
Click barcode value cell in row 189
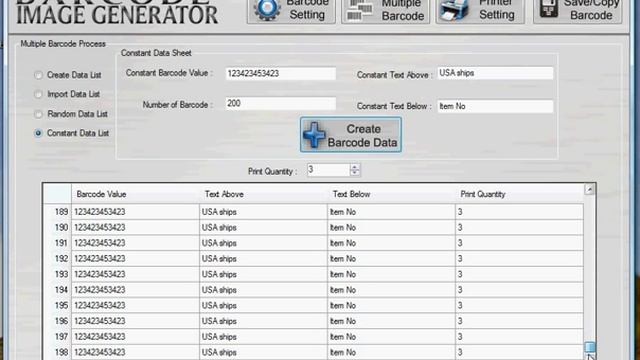point(136,212)
